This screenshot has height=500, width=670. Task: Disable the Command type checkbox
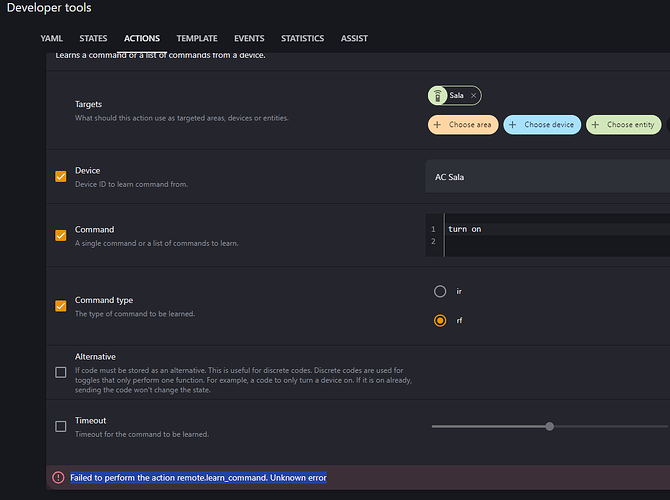point(61,306)
